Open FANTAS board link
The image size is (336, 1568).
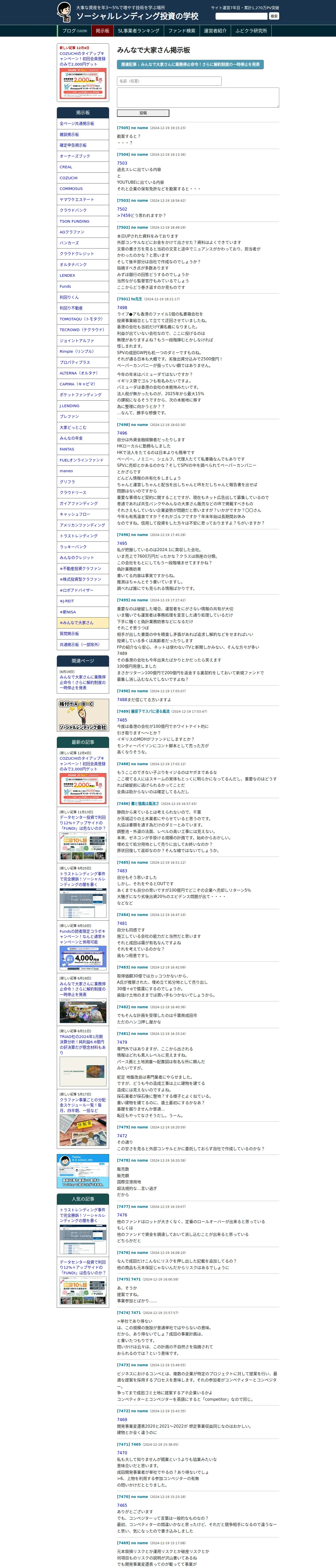pyautogui.click(x=83, y=449)
